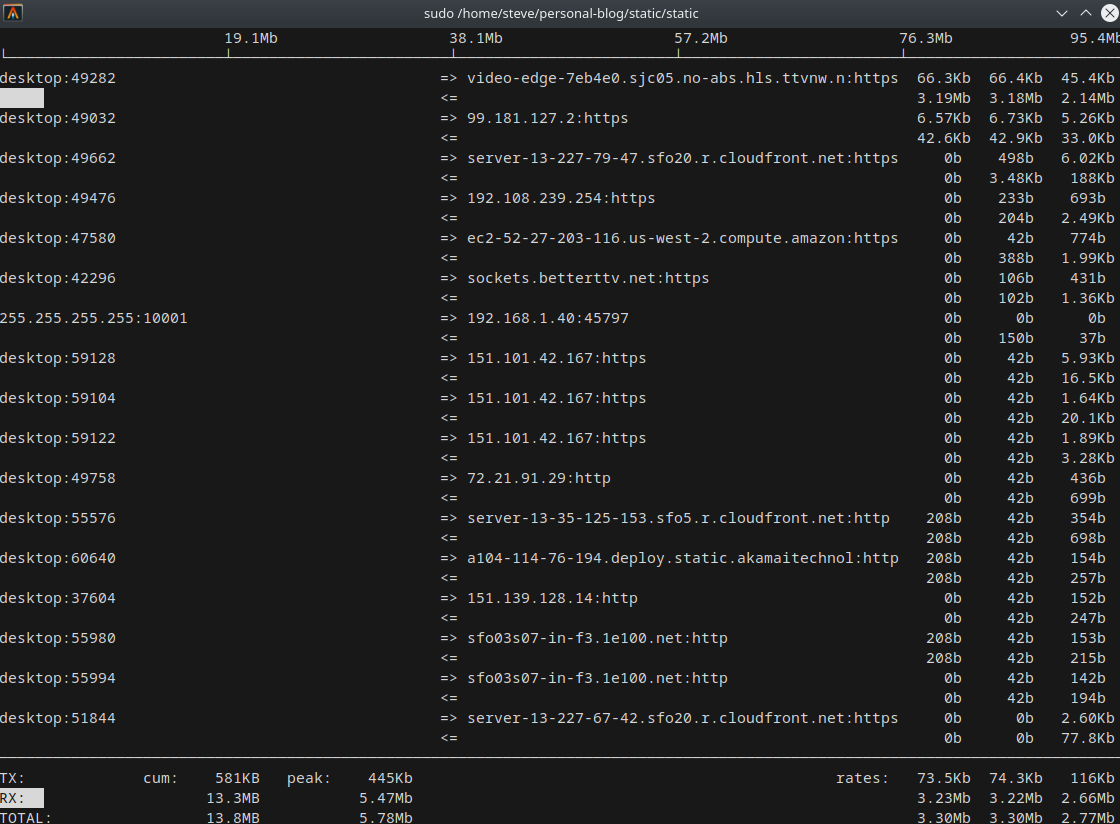
Task: Click the window title text
Action: pos(561,14)
